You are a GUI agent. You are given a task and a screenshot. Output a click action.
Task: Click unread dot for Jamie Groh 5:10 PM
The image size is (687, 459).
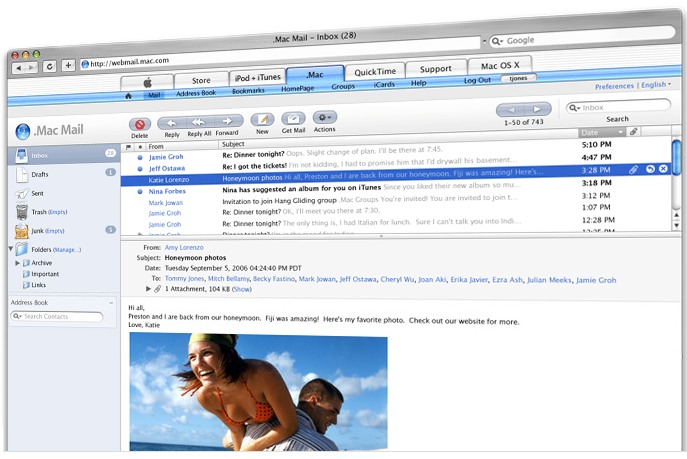[x=140, y=157]
